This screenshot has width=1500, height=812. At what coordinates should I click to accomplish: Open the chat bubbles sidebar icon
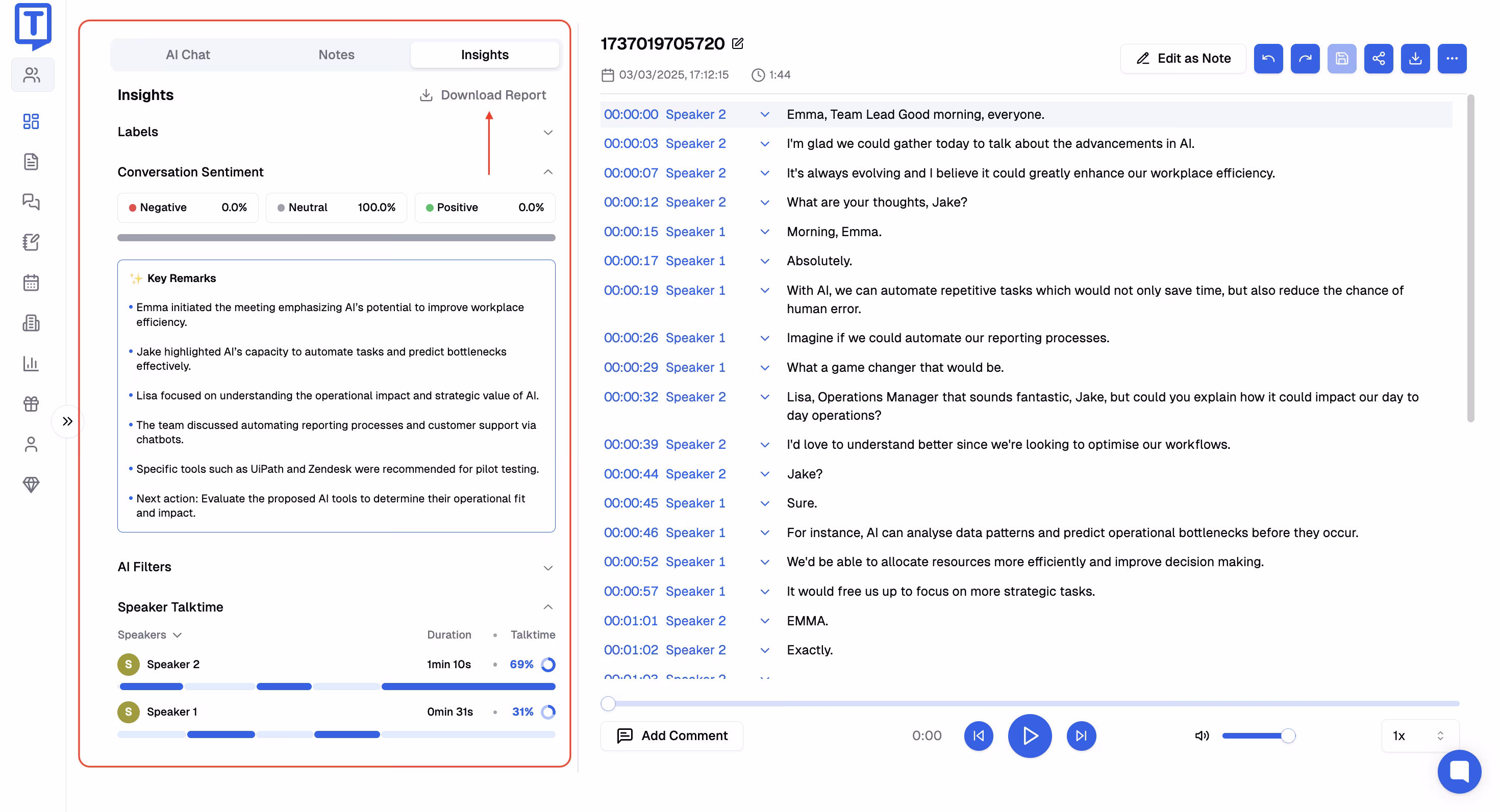31,201
